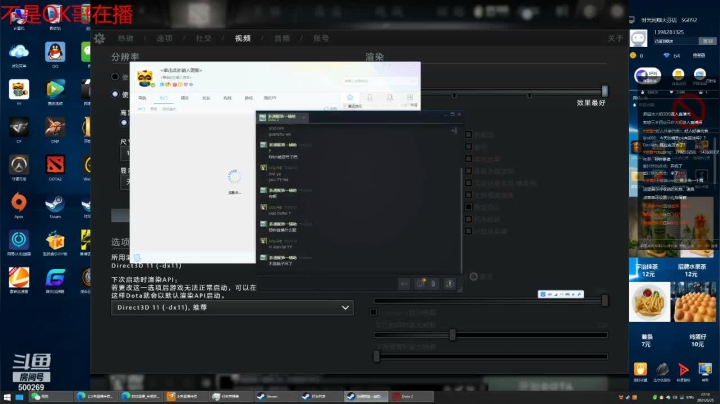Launch the blue G accelerator desktop icon
Screen dimensions: 720x404
pos(55,278)
